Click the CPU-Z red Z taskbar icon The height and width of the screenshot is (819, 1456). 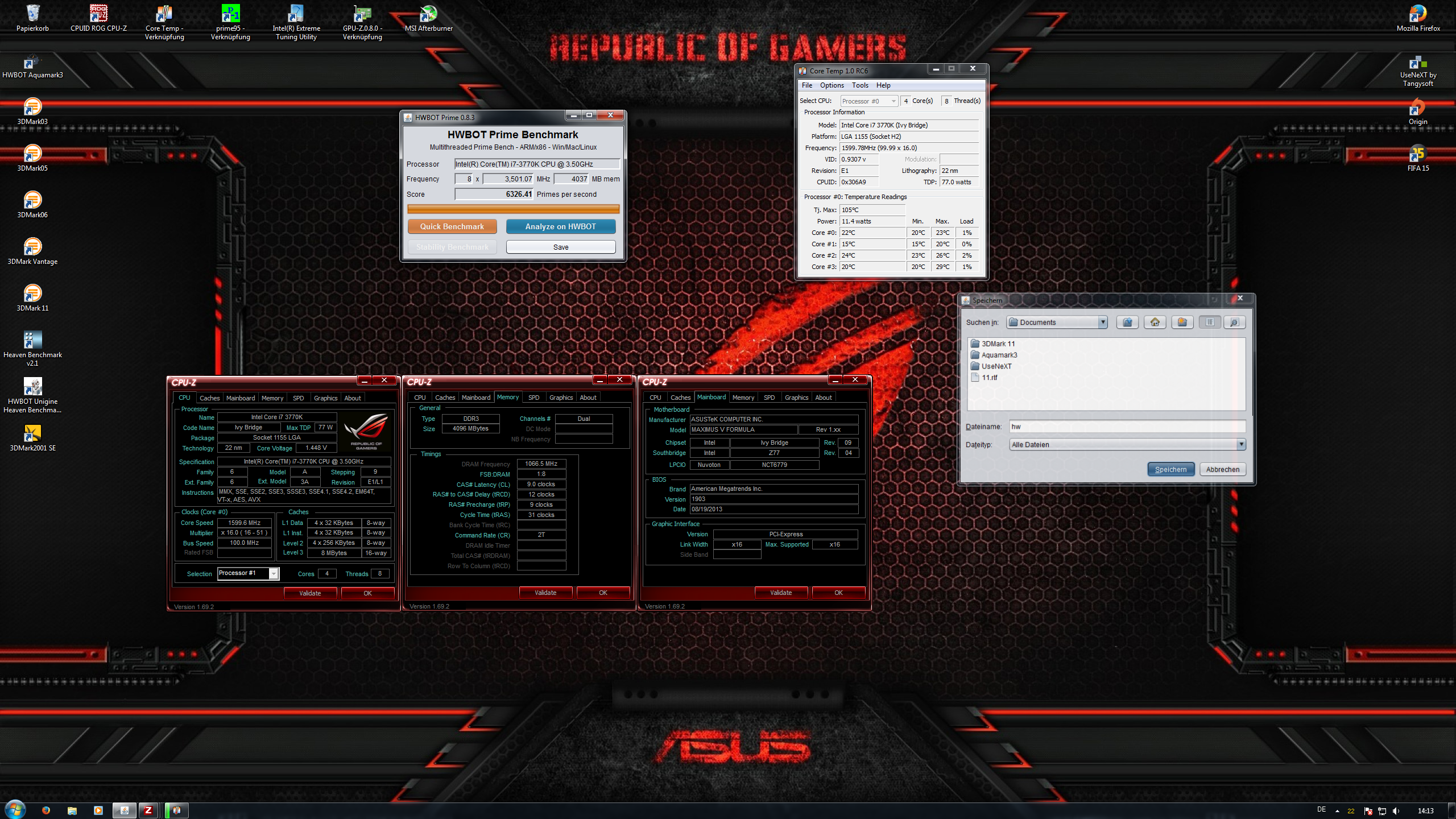click(x=148, y=810)
